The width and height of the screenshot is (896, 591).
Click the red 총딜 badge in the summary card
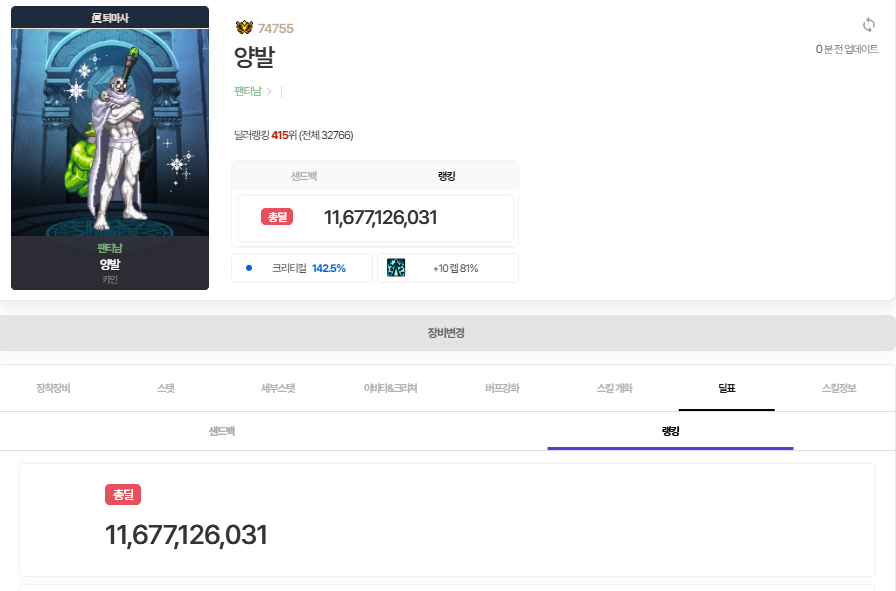tap(277, 218)
